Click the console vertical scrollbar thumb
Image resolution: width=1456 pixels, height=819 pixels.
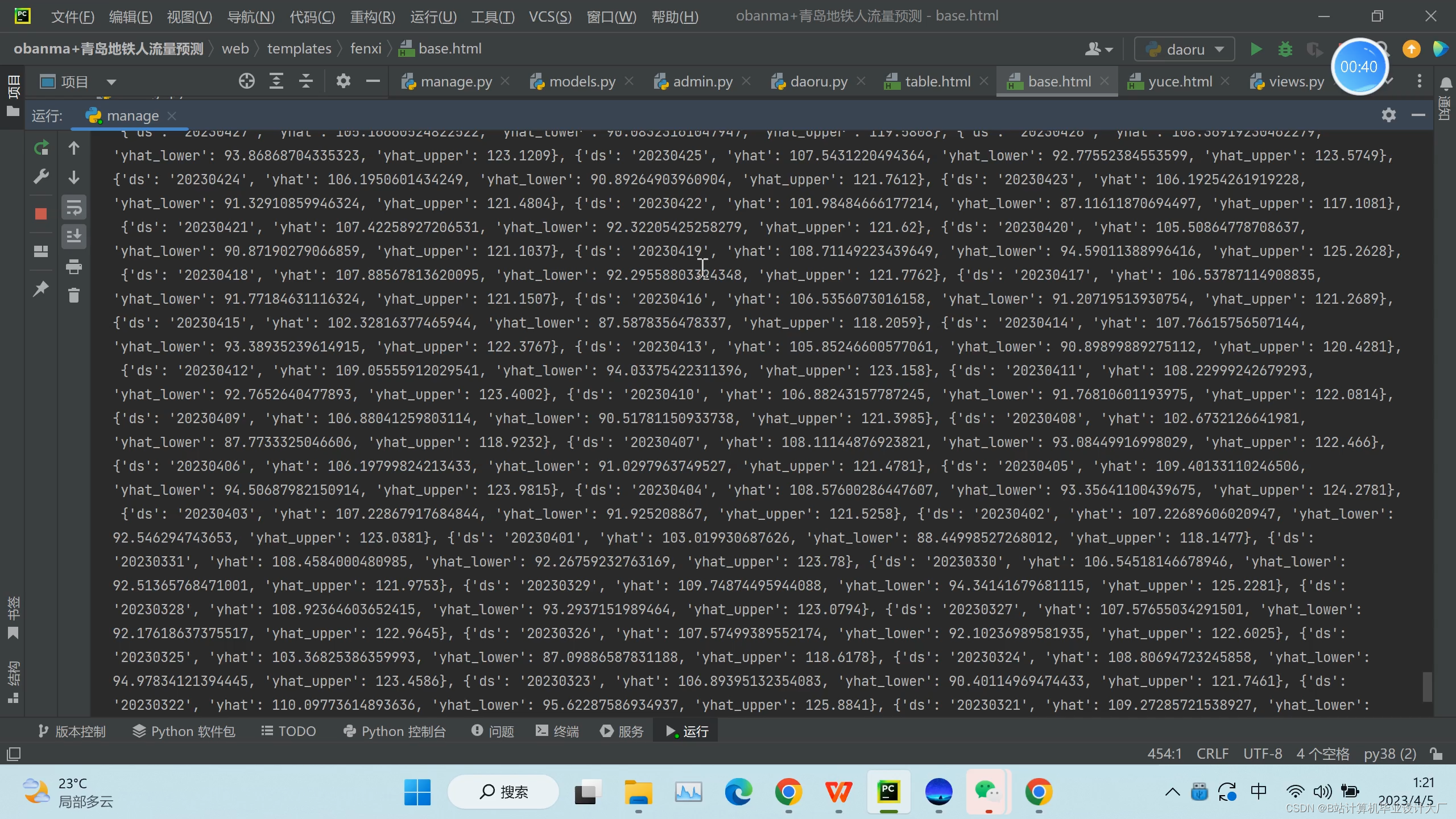(1427, 687)
